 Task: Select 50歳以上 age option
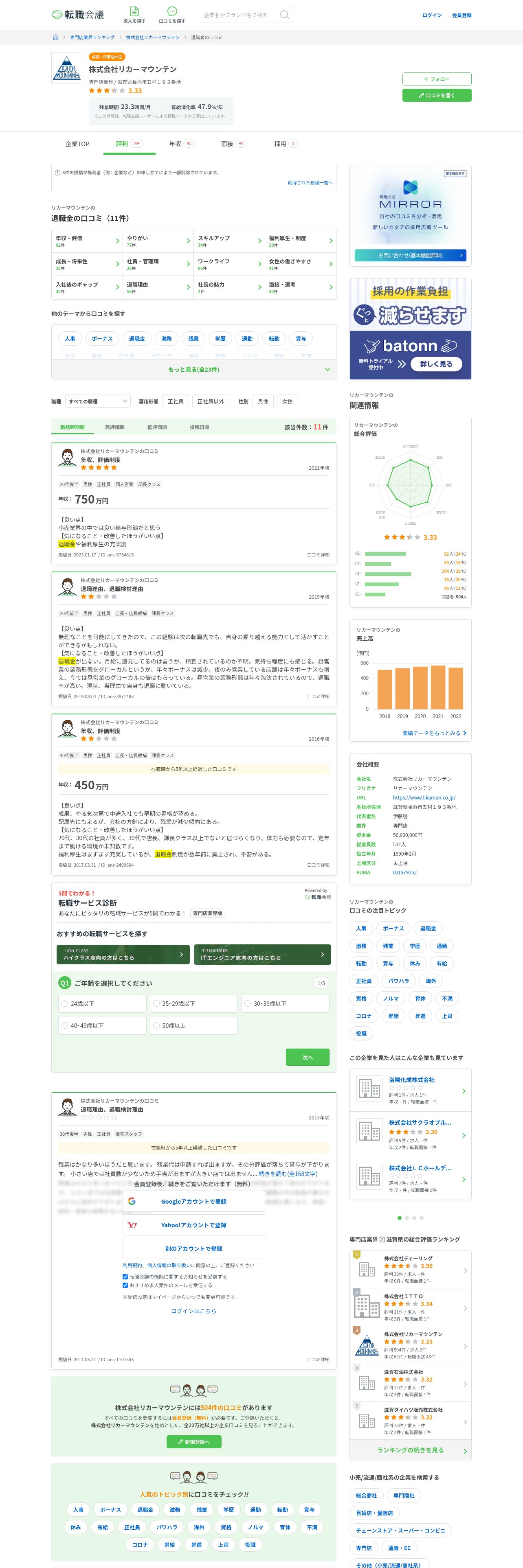(x=193, y=1026)
